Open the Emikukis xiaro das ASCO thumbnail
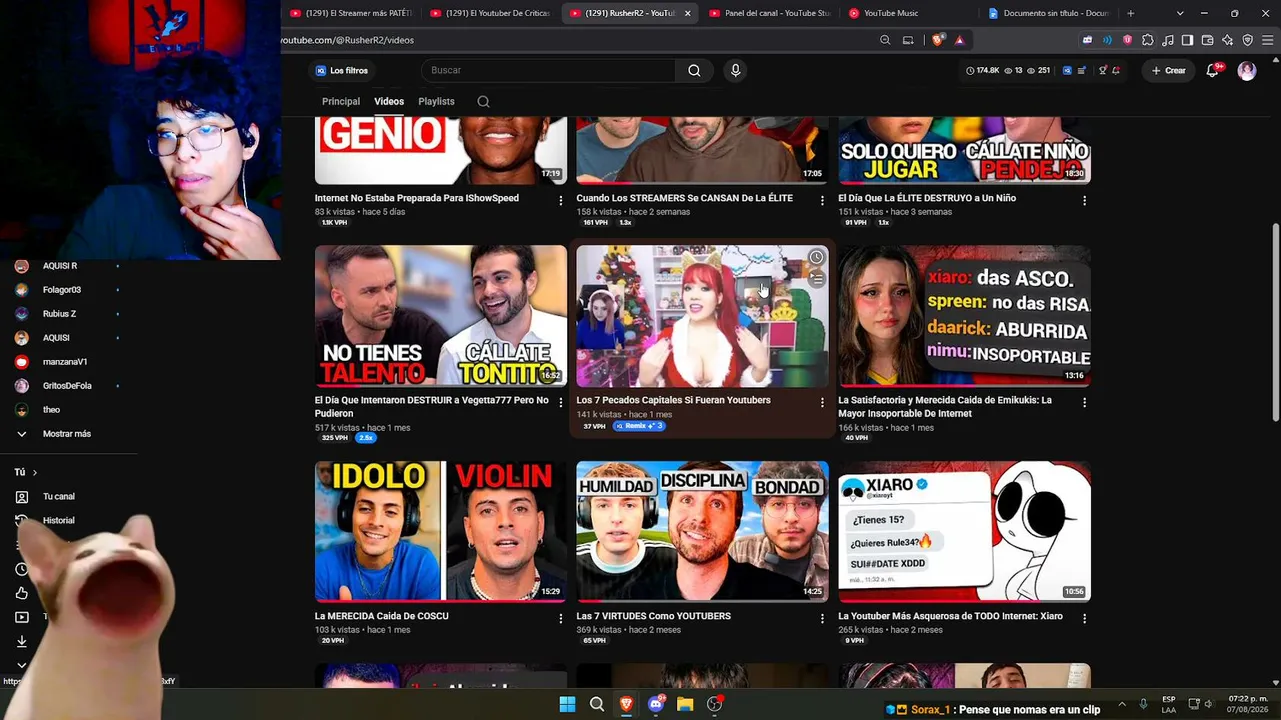This screenshot has width=1281, height=720. (x=964, y=316)
